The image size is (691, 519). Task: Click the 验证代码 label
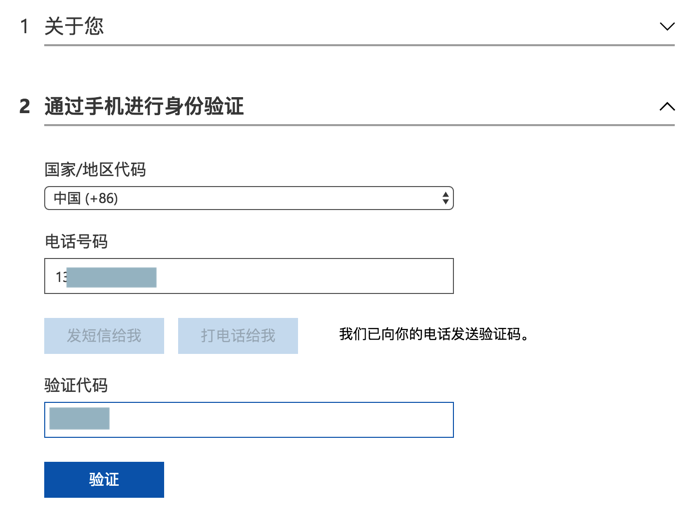pos(76,386)
